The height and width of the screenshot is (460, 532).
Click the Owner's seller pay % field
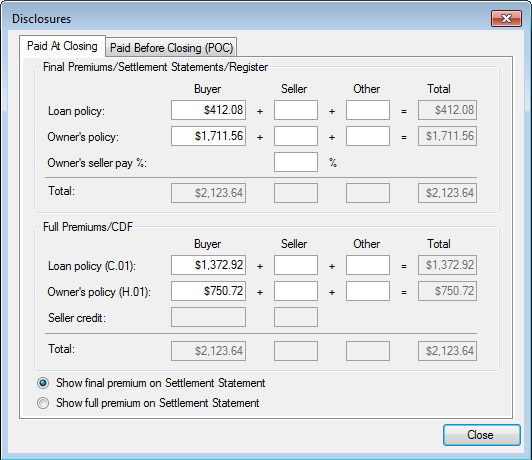tap(296, 162)
